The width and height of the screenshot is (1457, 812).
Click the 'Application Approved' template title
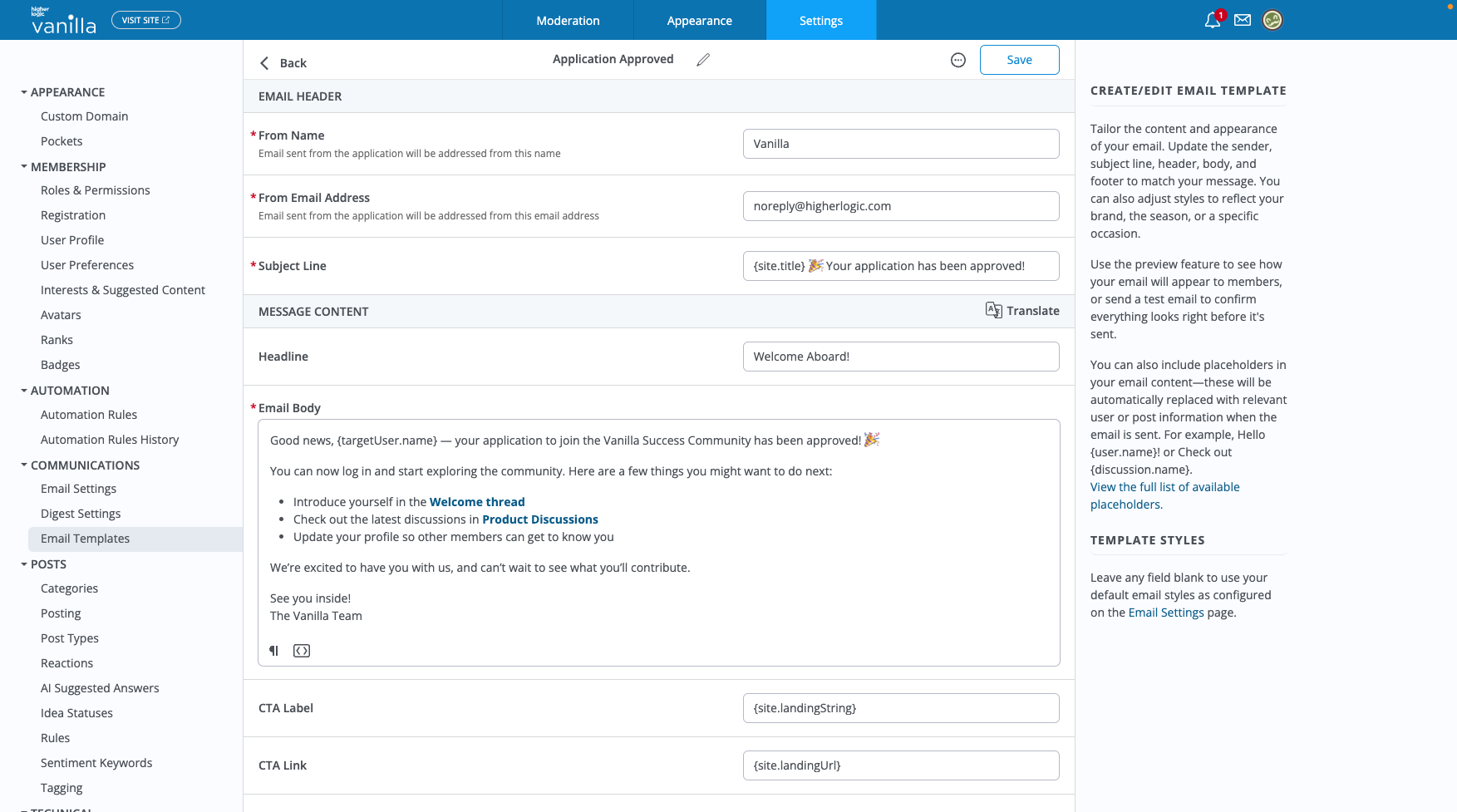click(x=613, y=59)
